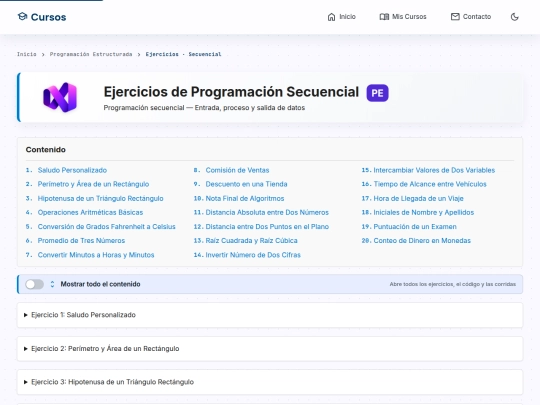Image resolution: width=540 pixels, height=405 pixels.
Task: Click the purple Visual Studio logo image
Action: pyautogui.click(x=60, y=97)
